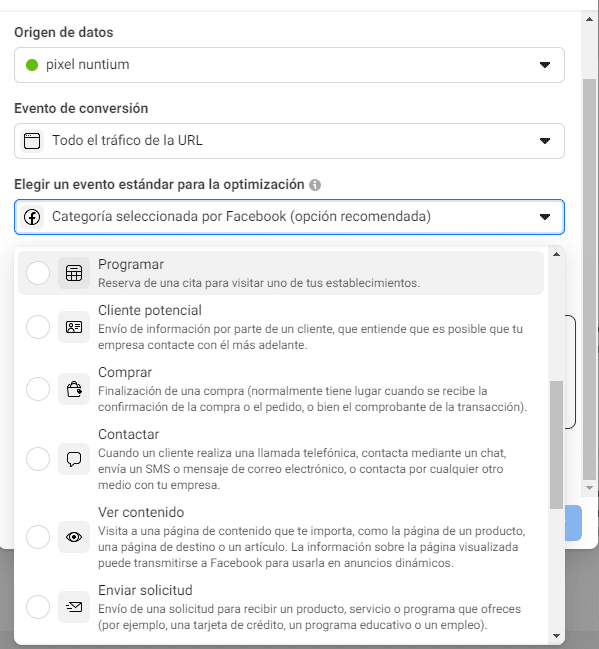
Task: Click the calendar icon beside Programar
Action: click(74, 273)
